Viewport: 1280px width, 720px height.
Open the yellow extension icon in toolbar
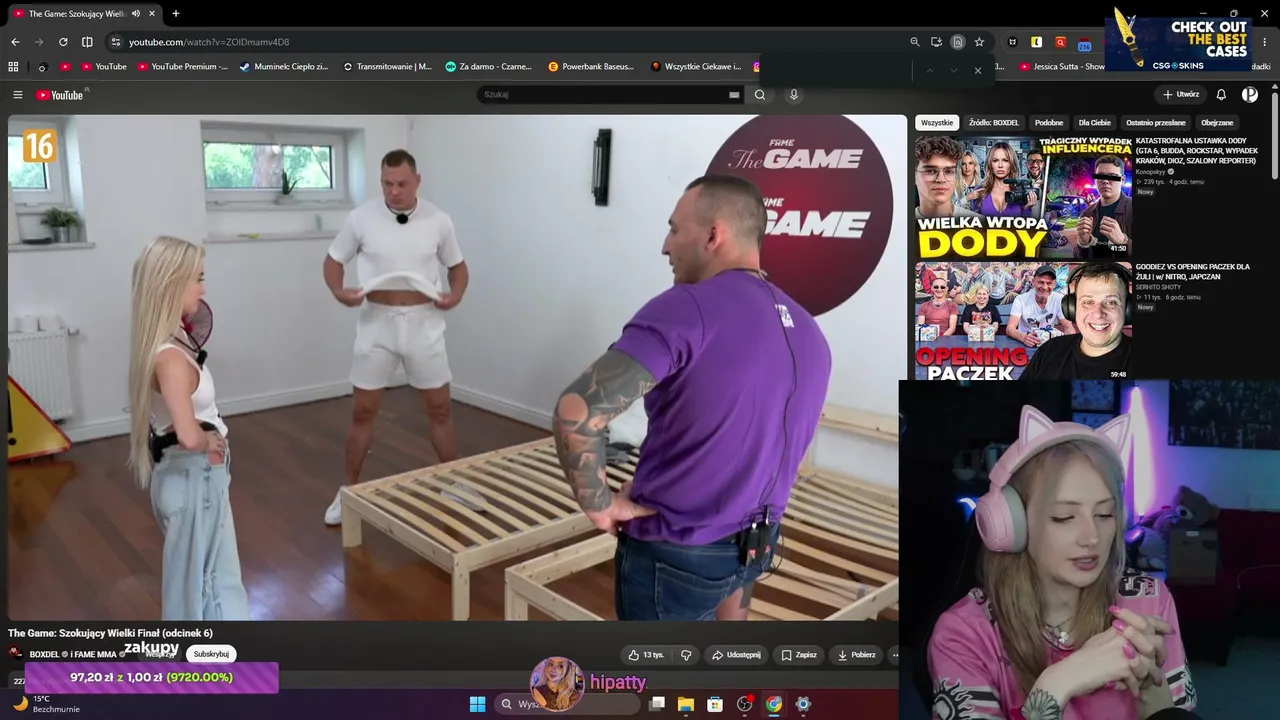(1036, 42)
